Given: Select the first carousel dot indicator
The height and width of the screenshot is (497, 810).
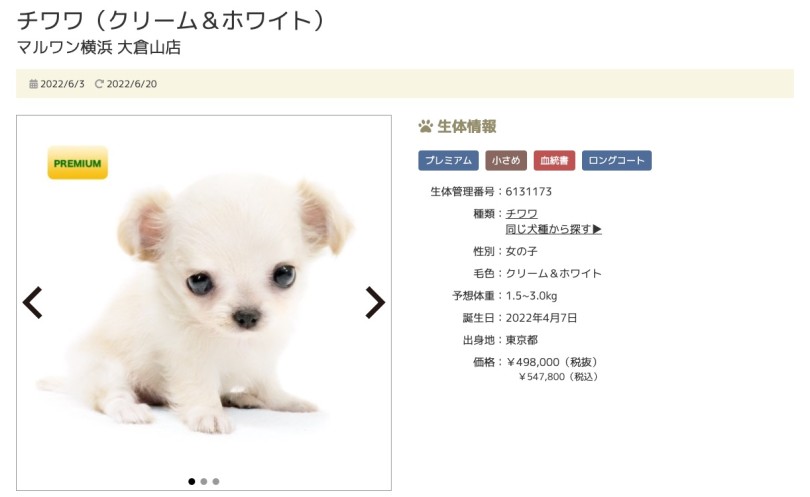Looking at the screenshot, I should [192, 482].
